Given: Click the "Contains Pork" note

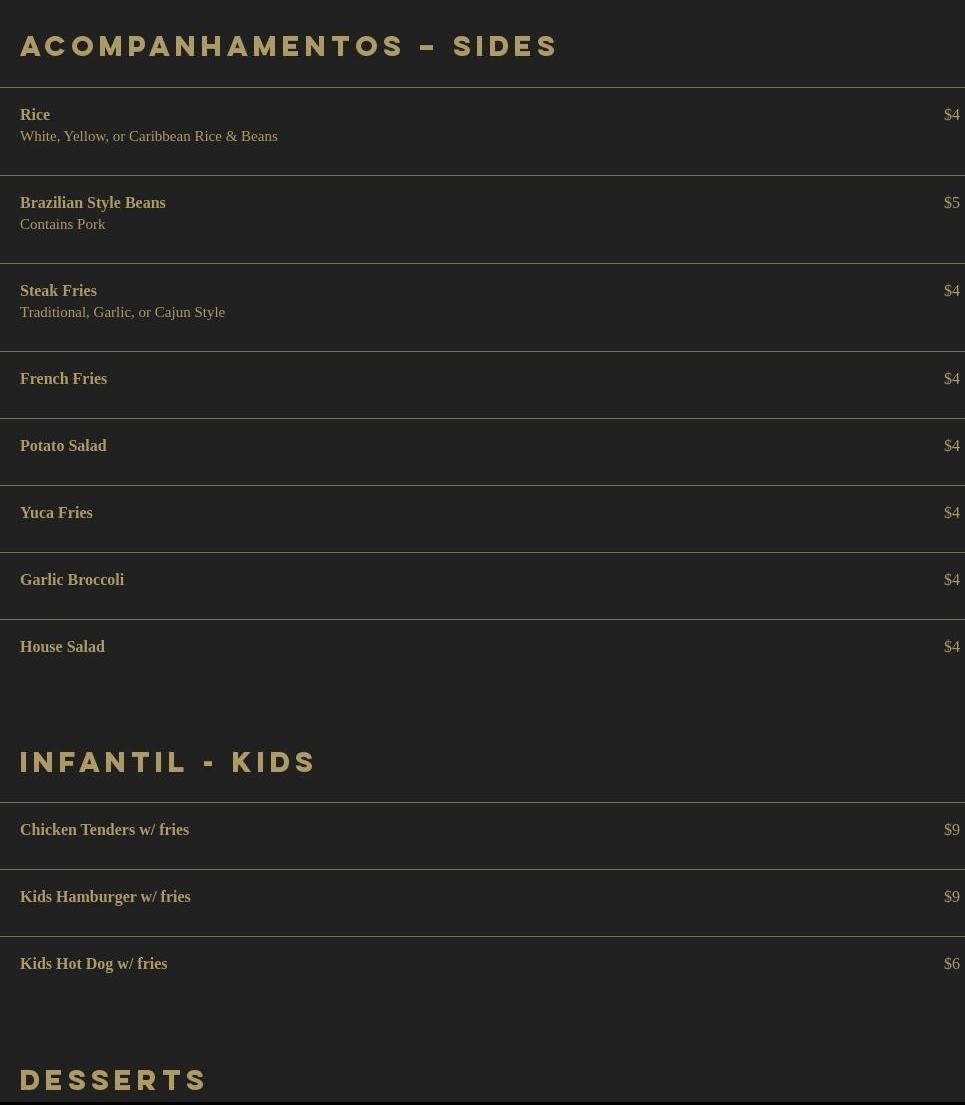Looking at the screenshot, I should pos(62,224).
